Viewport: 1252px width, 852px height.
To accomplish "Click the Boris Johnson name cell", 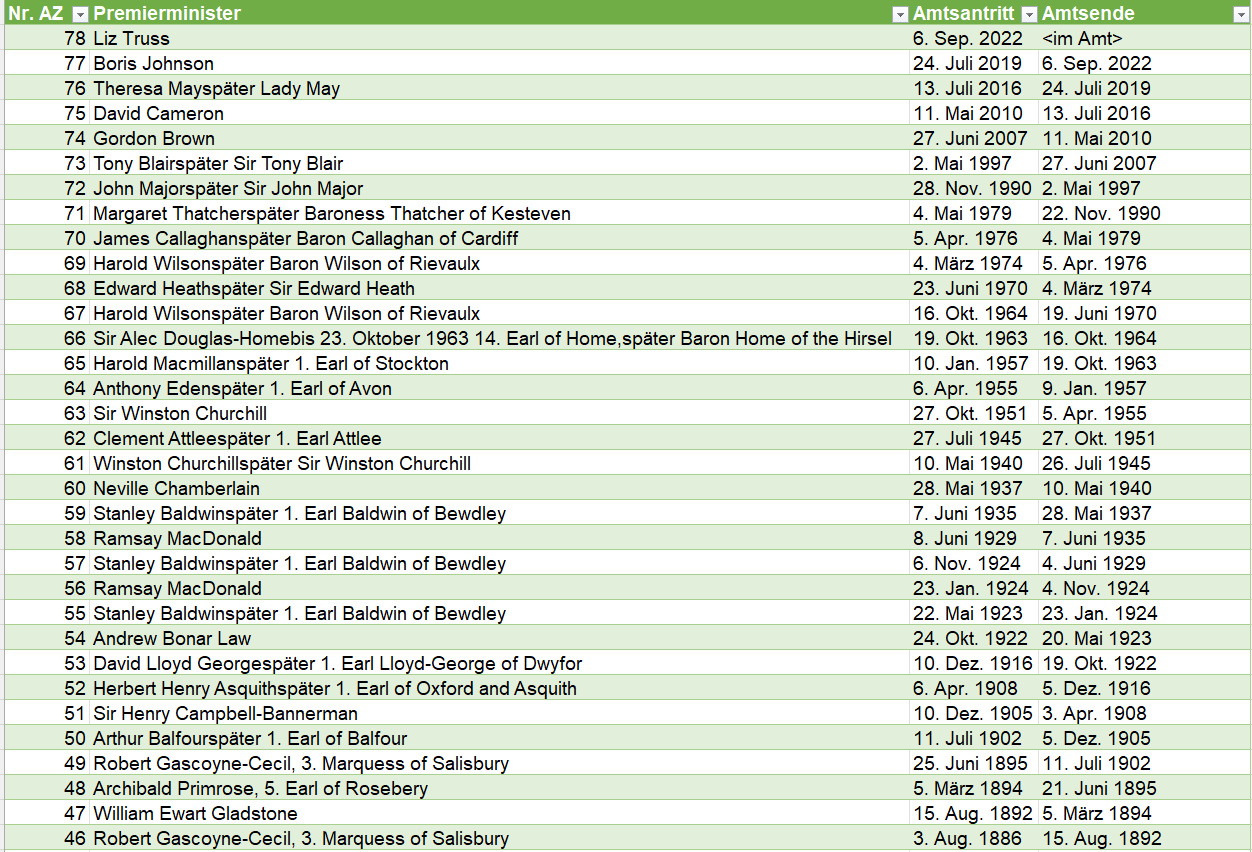I will tap(153, 64).
